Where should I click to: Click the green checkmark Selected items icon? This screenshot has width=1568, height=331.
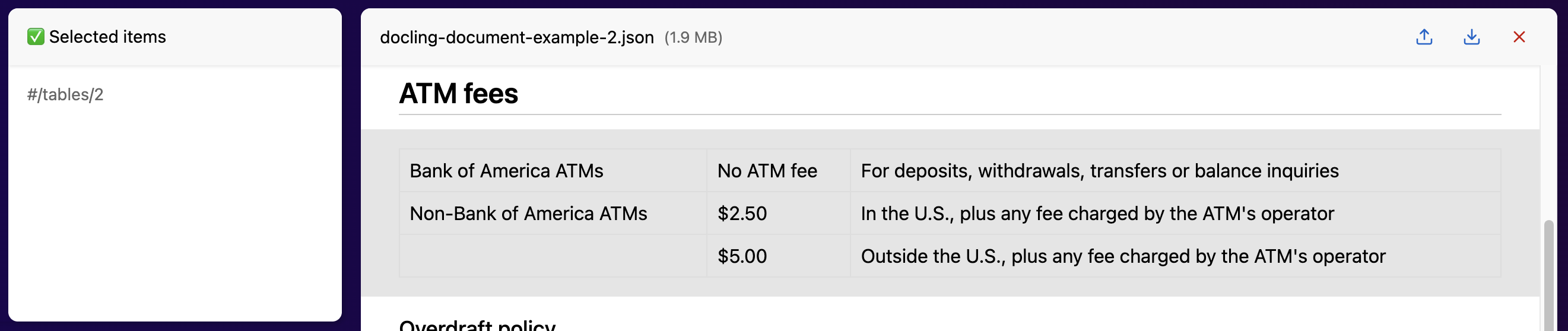pos(35,37)
